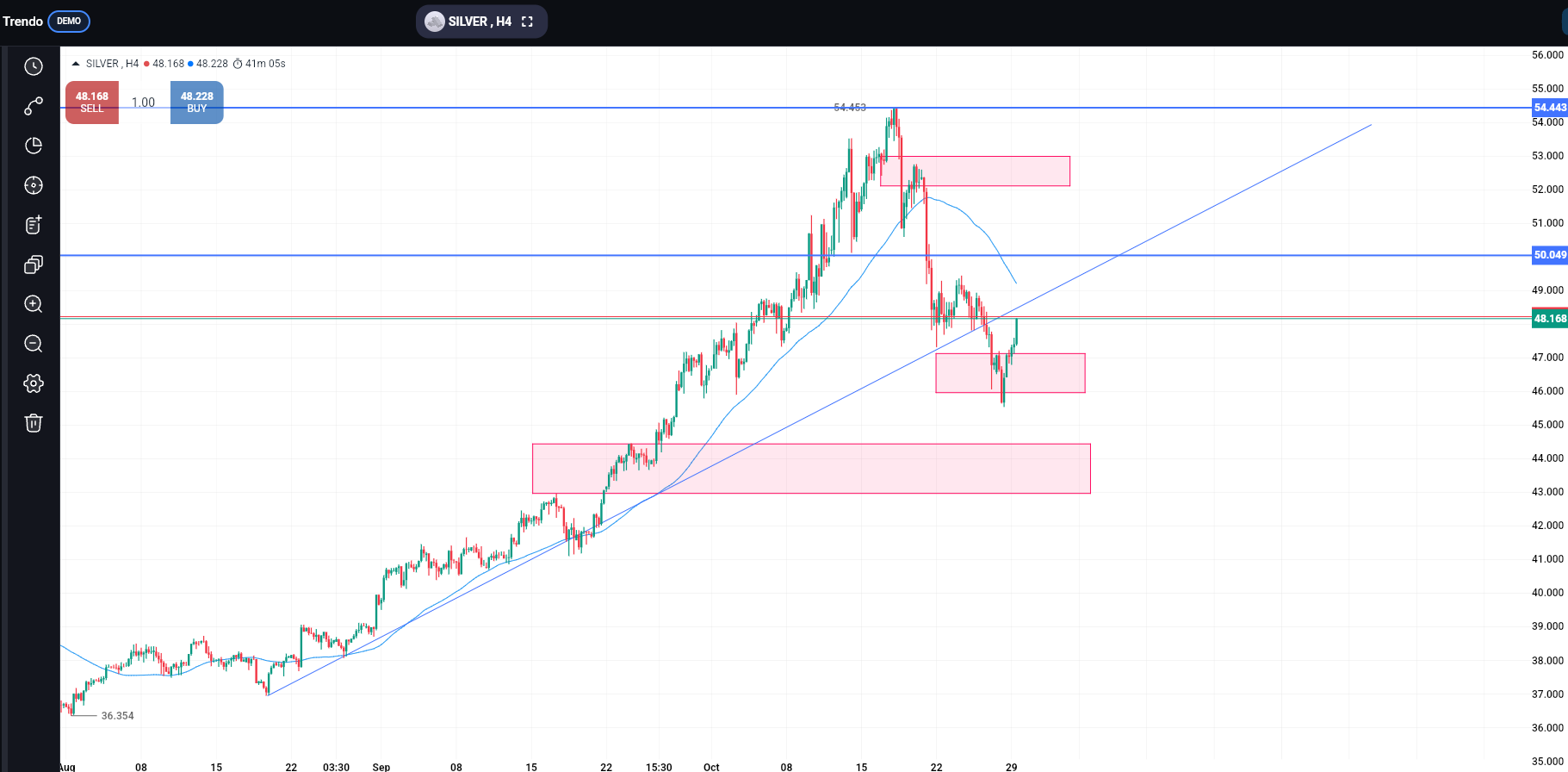Click the DEMO account badge
This screenshot has height=772, width=1568.
click(69, 22)
